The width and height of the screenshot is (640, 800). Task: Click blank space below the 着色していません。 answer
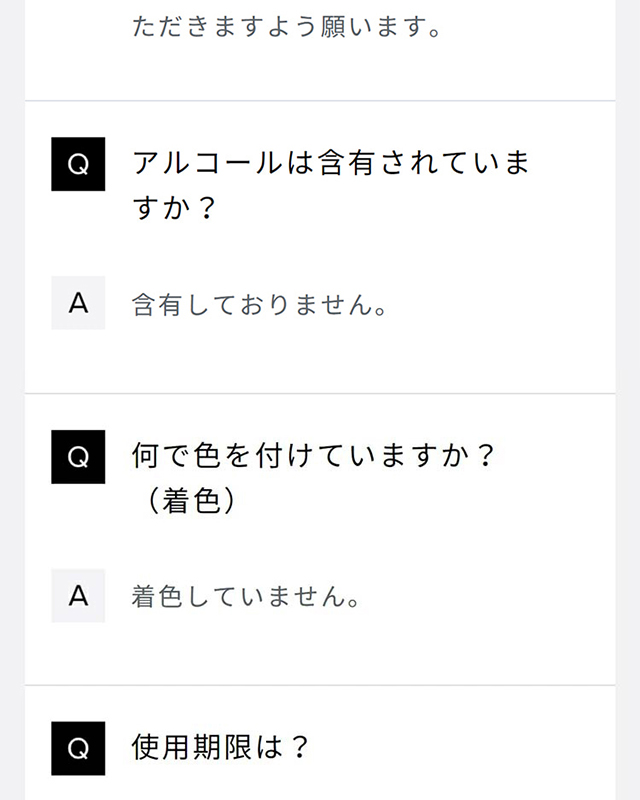(x=320, y=650)
